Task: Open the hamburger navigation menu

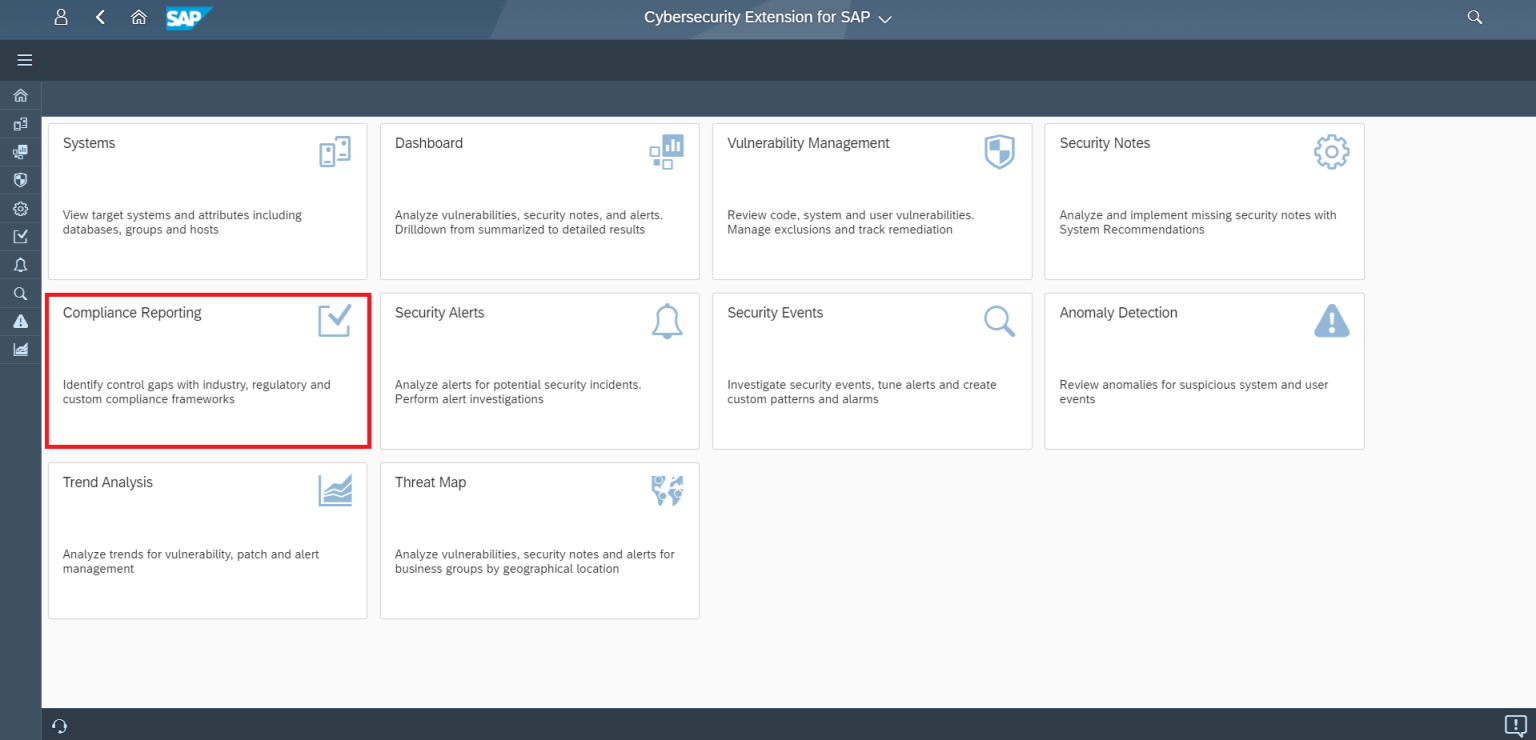Action: (24, 60)
